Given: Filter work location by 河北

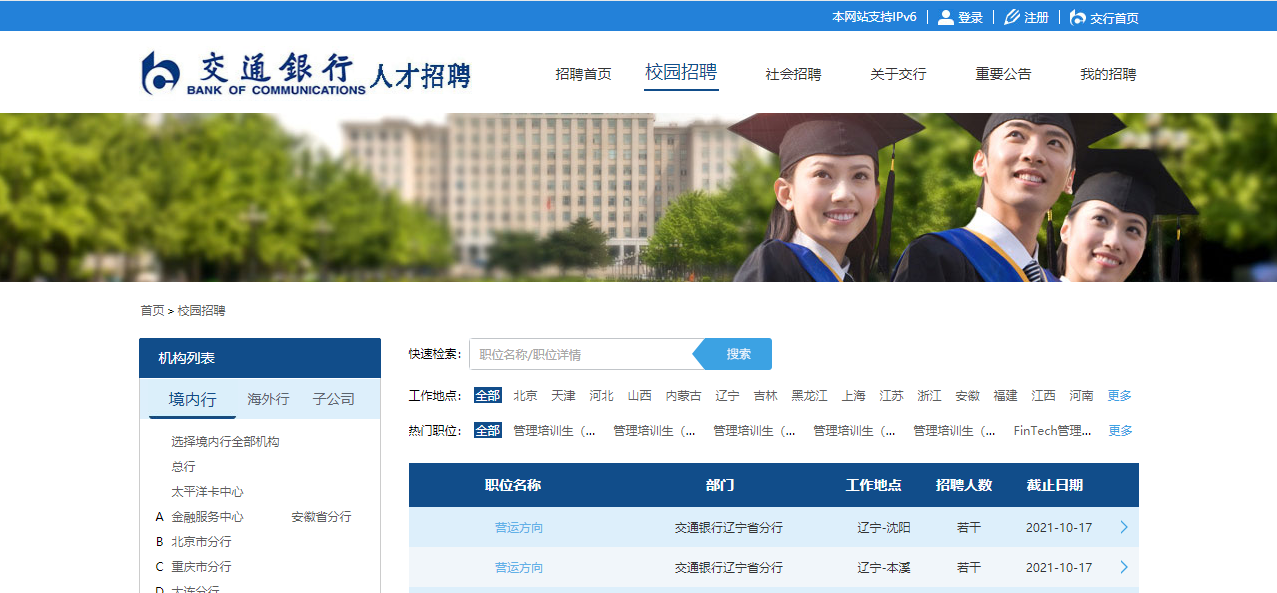Looking at the screenshot, I should [x=601, y=396].
